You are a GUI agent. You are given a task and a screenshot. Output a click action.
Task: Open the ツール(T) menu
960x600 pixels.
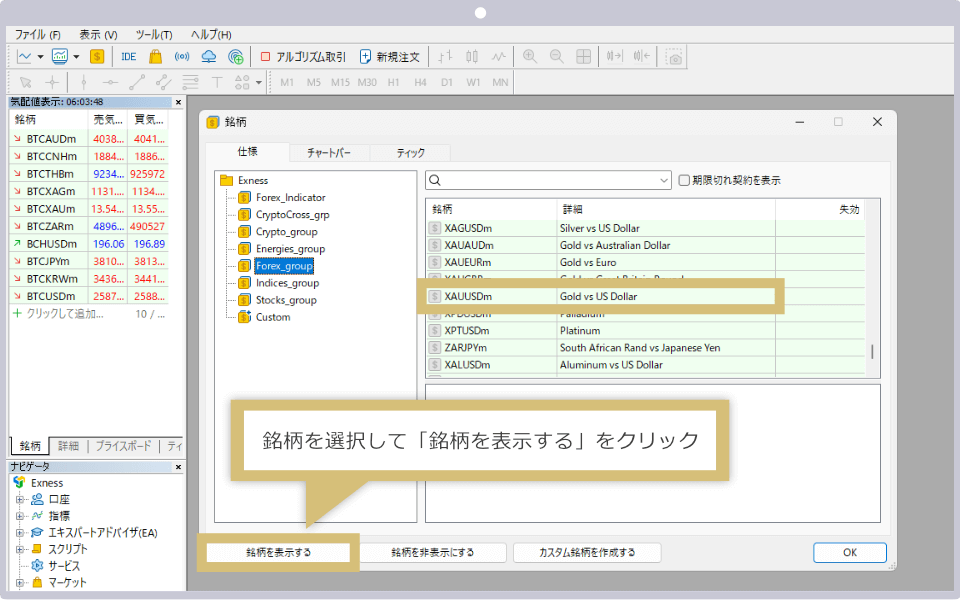point(154,35)
